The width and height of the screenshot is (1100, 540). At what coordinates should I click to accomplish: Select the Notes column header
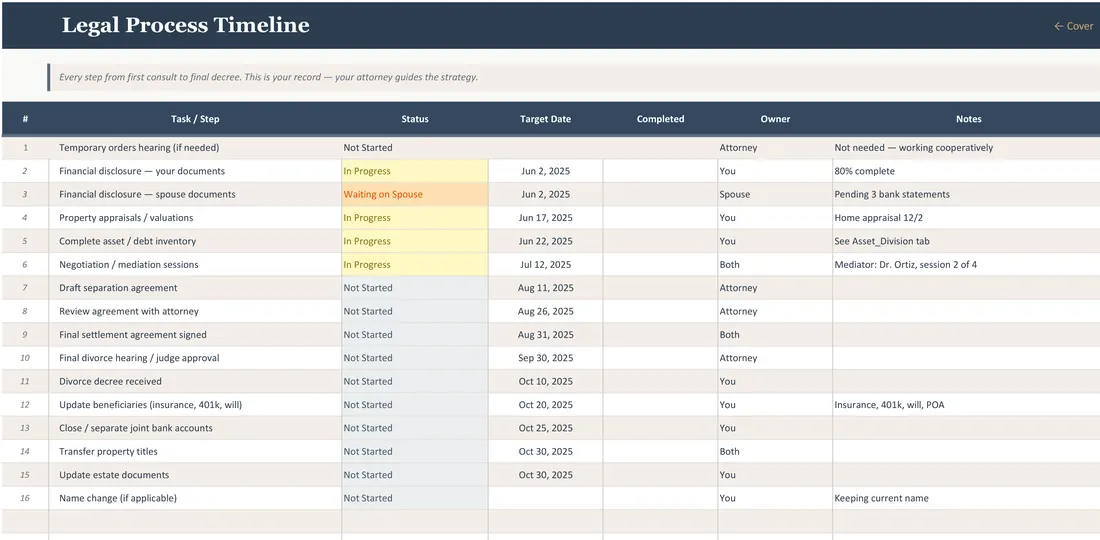pos(968,119)
